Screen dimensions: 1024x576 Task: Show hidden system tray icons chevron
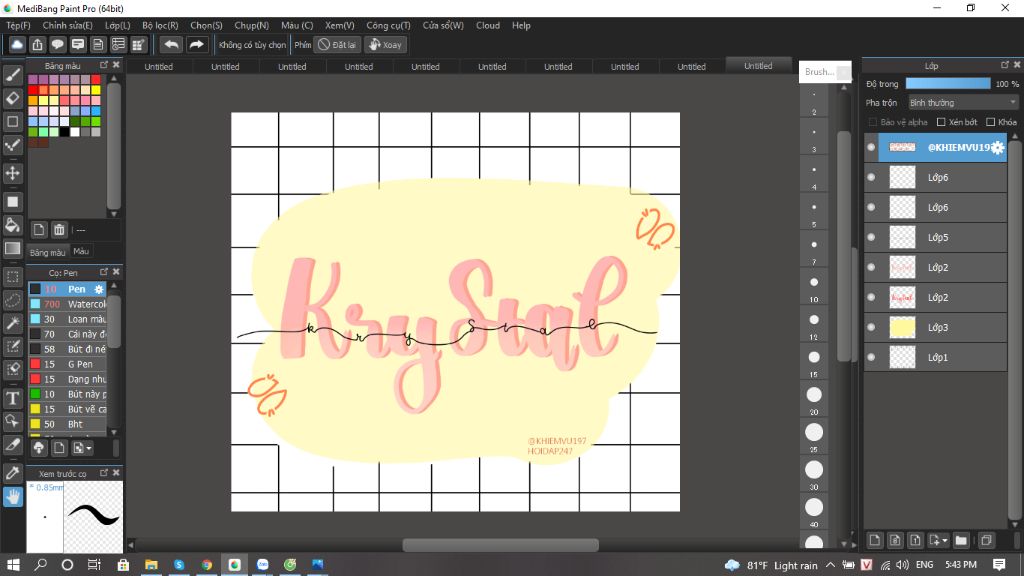point(830,565)
